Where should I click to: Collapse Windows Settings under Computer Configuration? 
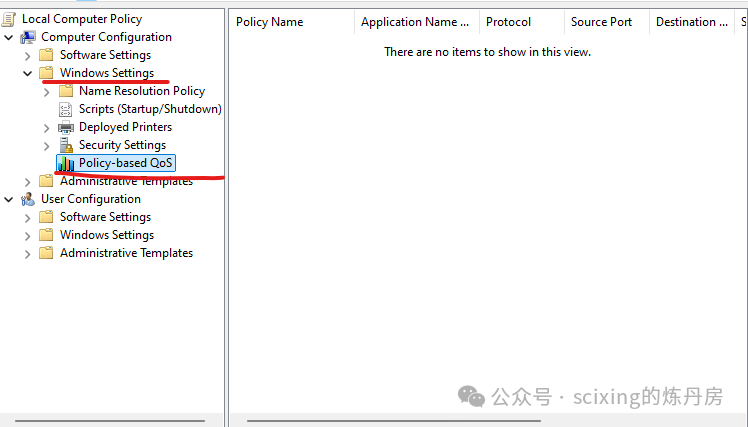(x=28, y=73)
